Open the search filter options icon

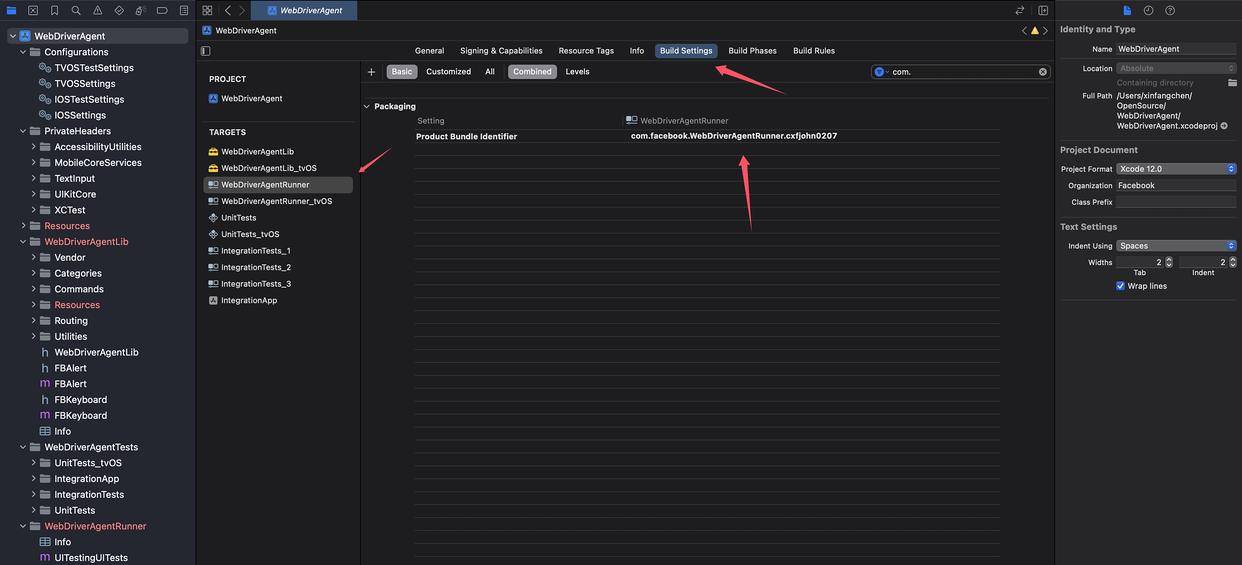(x=881, y=72)
